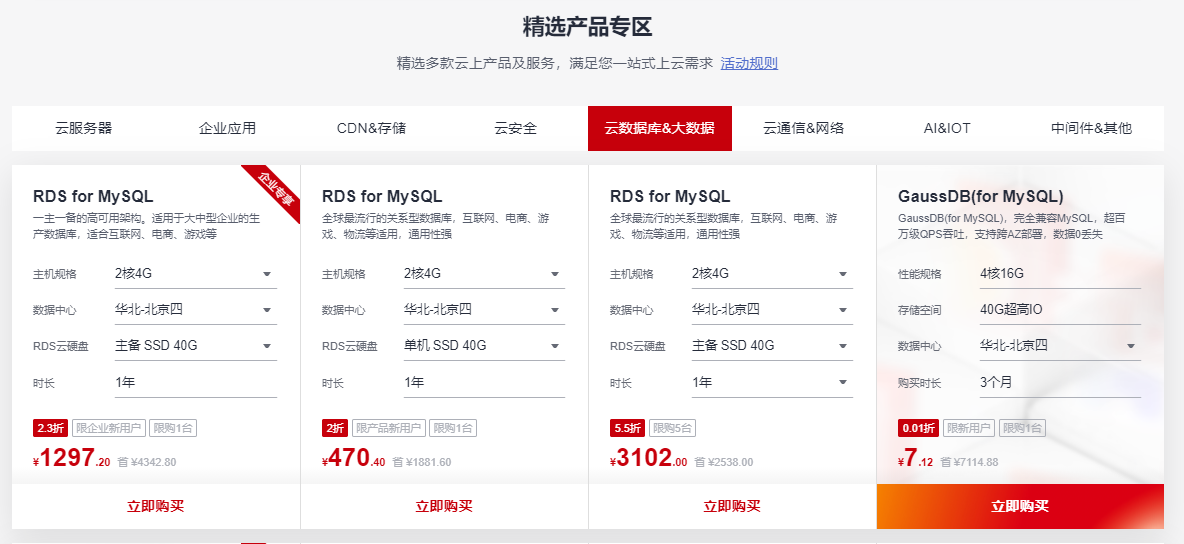Switch to the 云服务器 tab

84,128
